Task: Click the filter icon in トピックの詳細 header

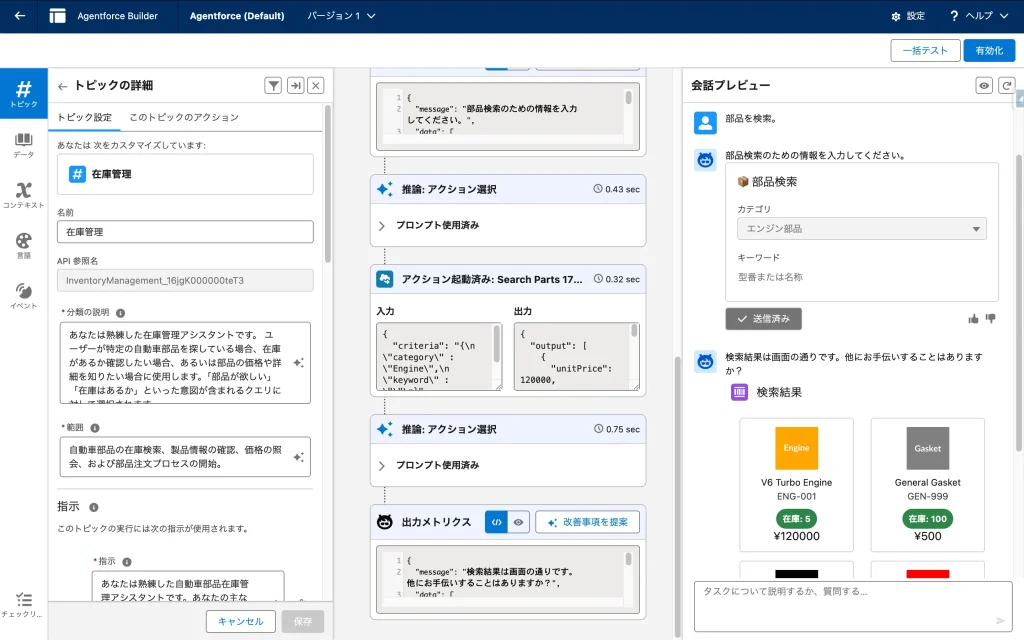Action: (273, 86)
